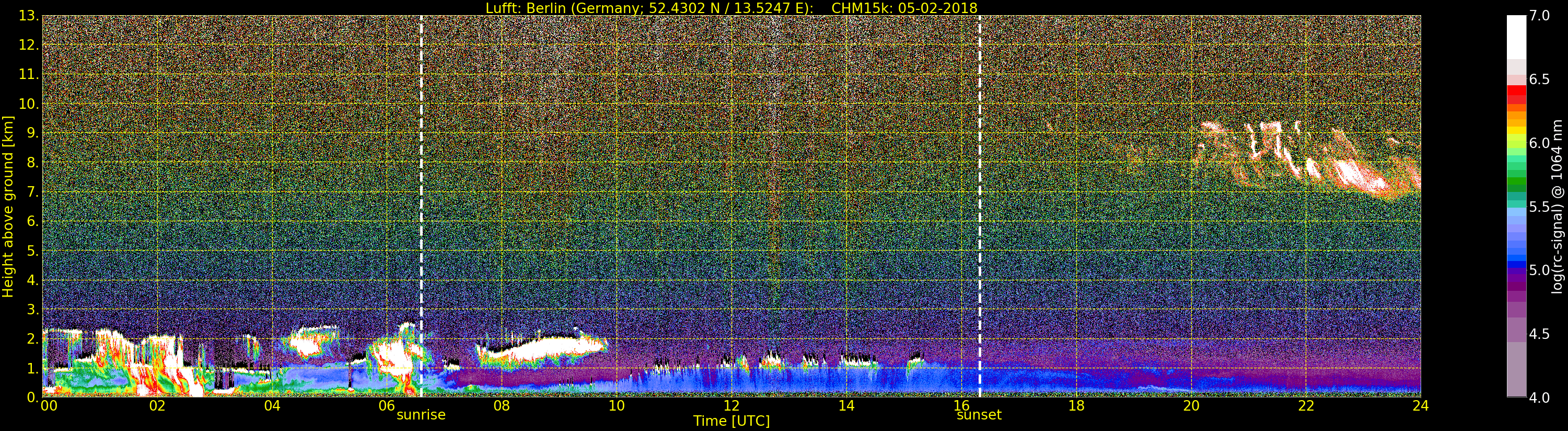Screen dimensions: 1568x431
Task: Click the time axis tick '12'
Action: pyautogui.click(x=731, y=406)
